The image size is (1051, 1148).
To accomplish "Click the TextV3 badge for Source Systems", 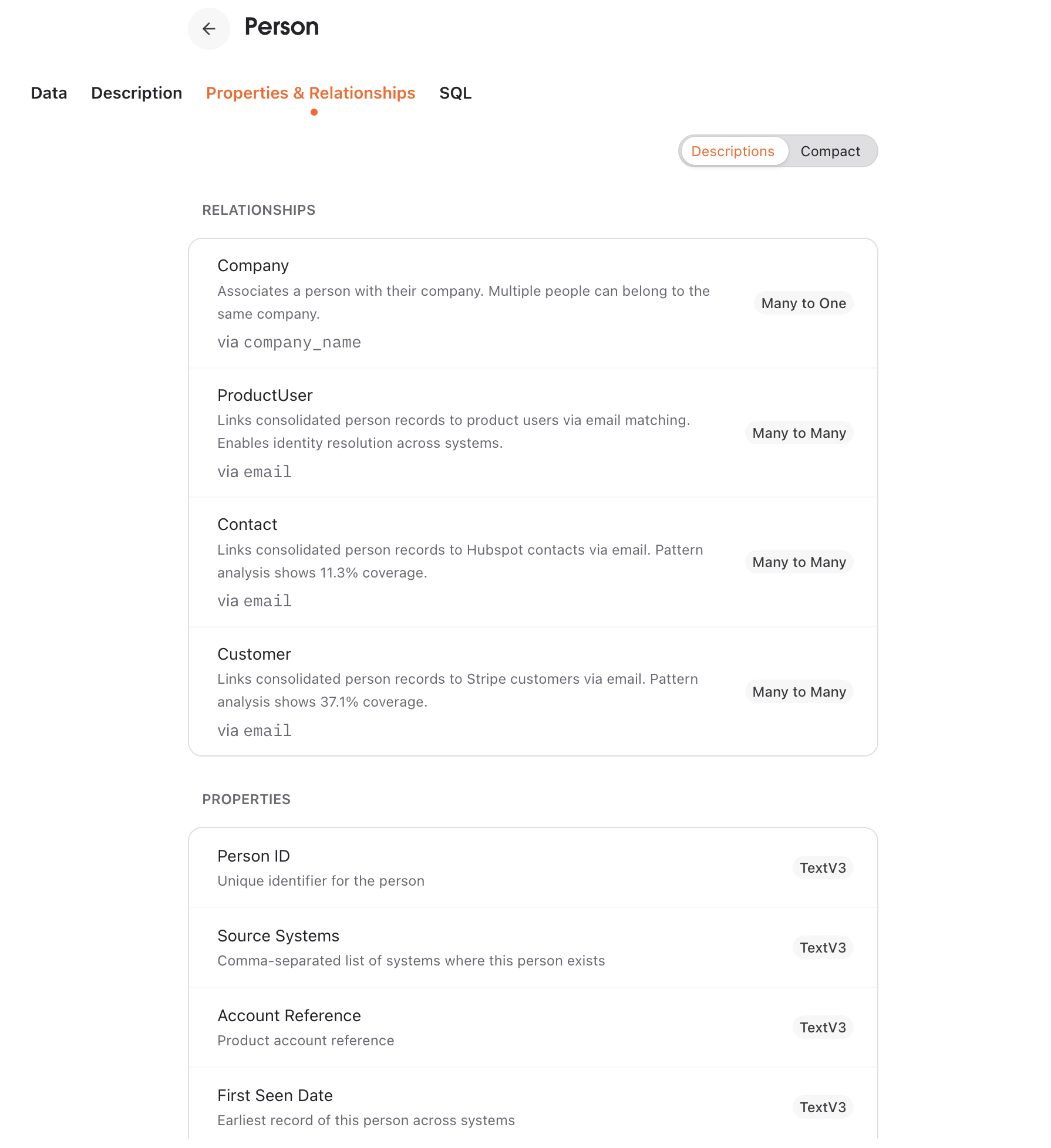I will click(x=823, y=947).
